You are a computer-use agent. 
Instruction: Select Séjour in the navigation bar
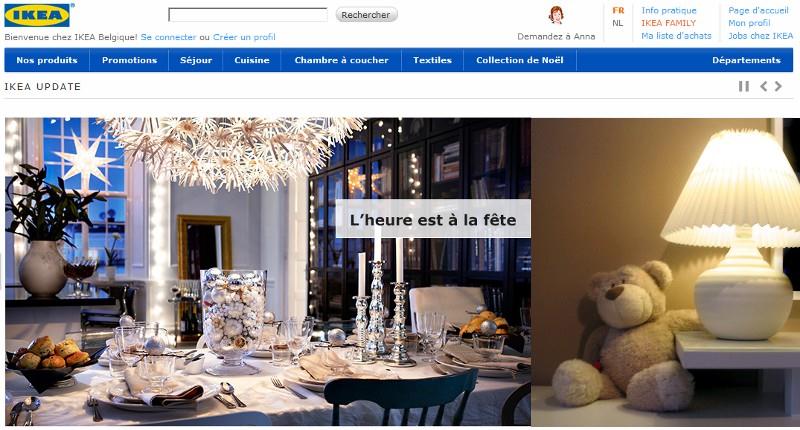(x=196, y=60)
